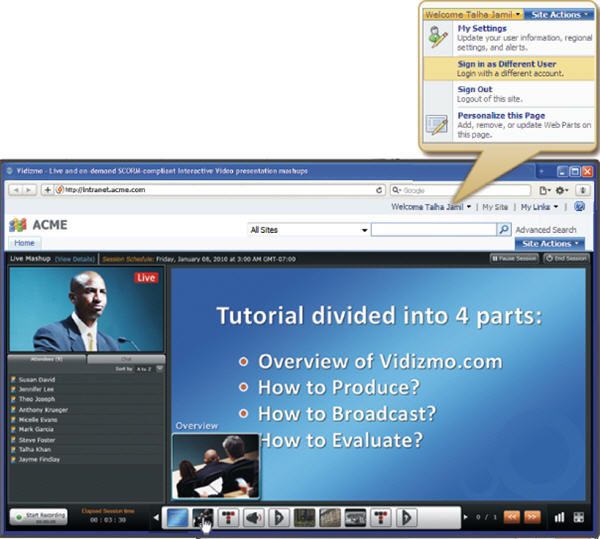The width and height of the screenshot is (600, 539).
Task: Click Site Actions in the callout
Action: tap(559, 15)
